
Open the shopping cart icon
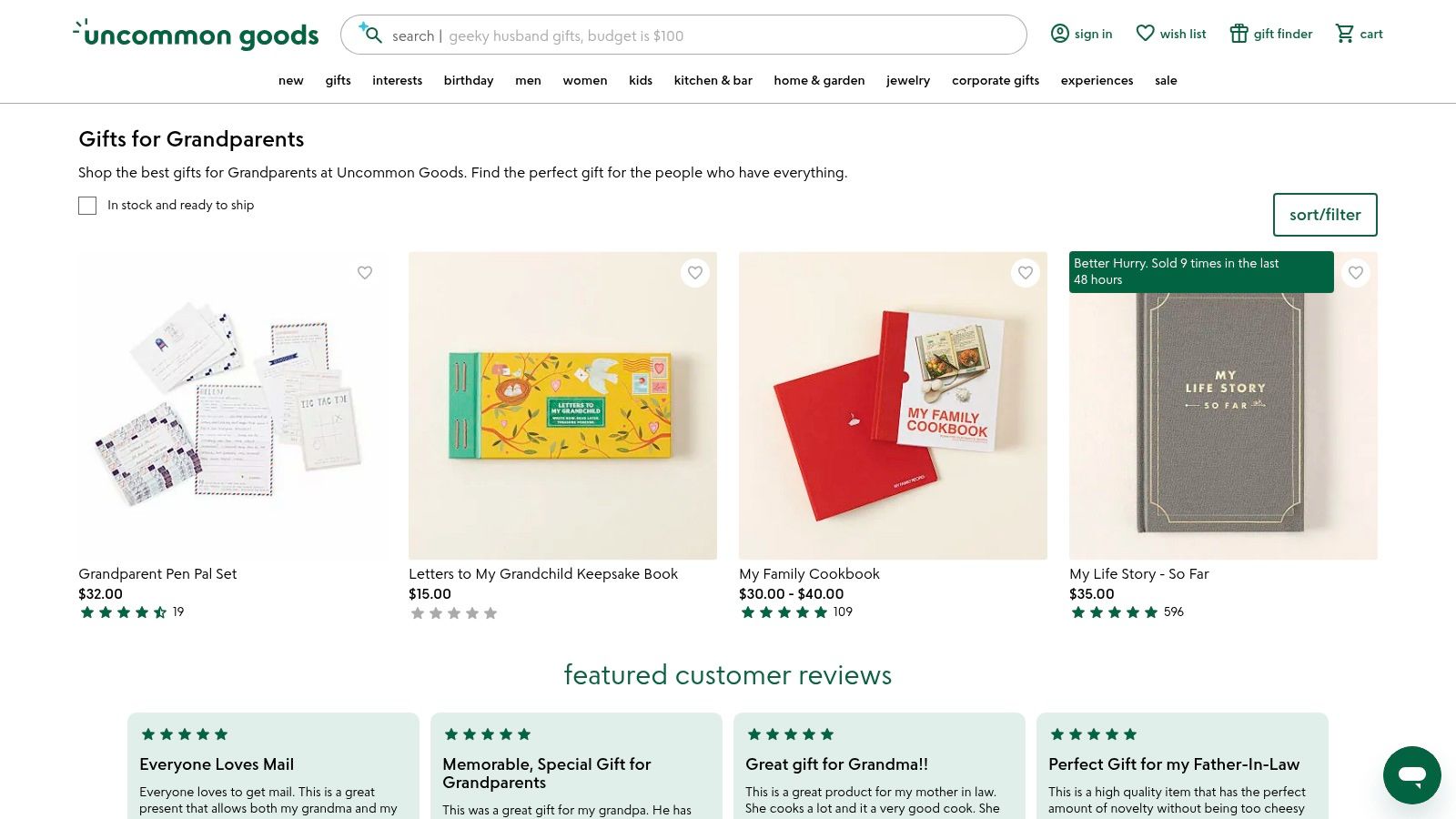(1344, 34)
